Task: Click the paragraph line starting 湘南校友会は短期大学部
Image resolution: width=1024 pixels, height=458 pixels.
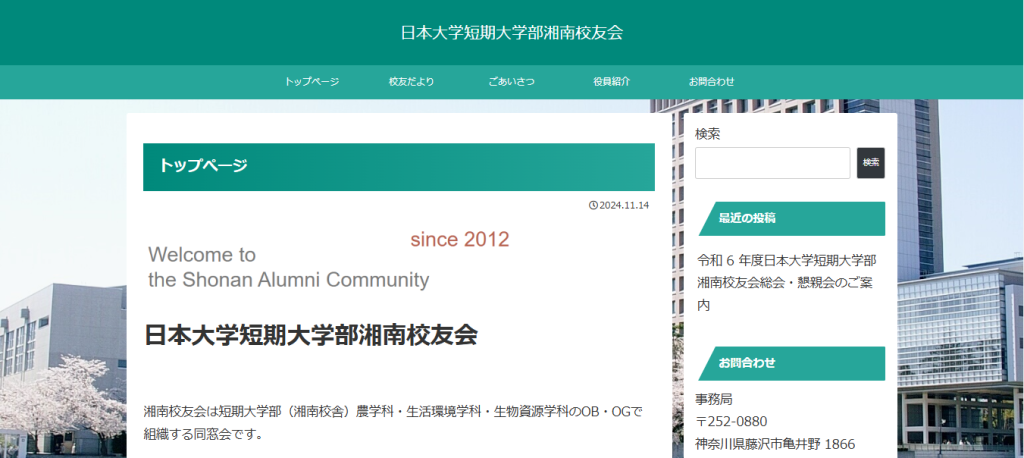Action: 393,412
